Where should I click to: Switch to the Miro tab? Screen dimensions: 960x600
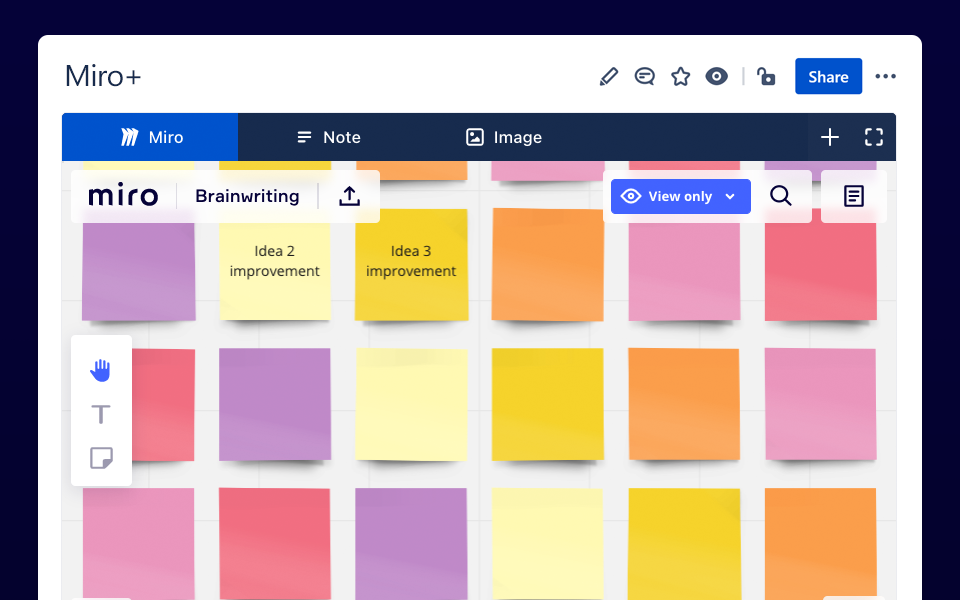[150, 137]
